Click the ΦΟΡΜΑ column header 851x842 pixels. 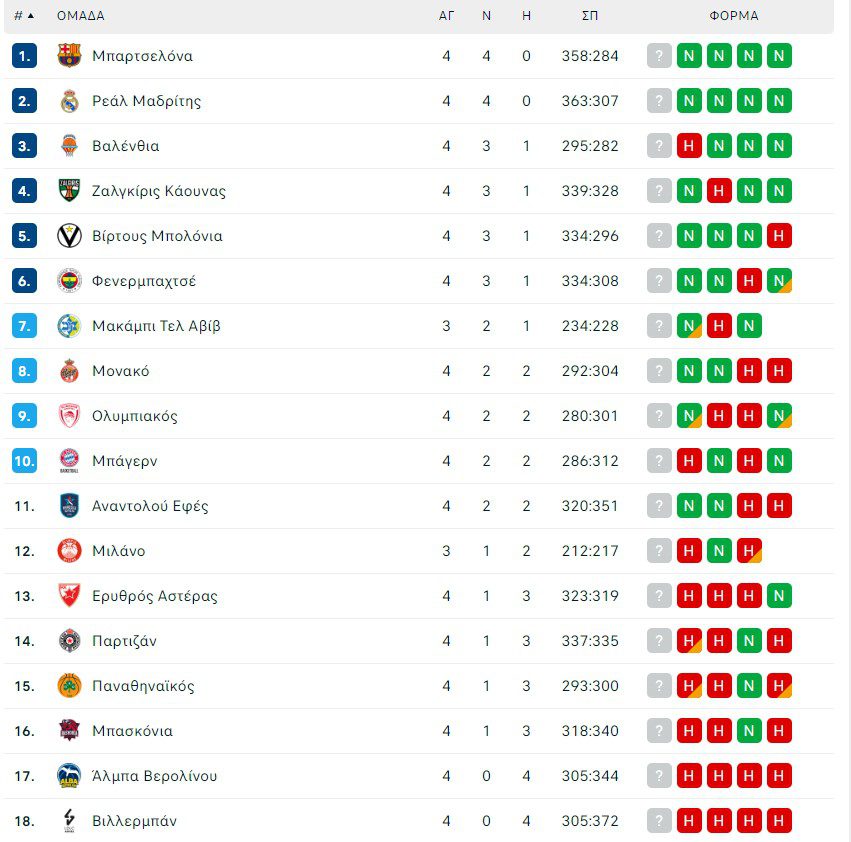coord(734,16)
